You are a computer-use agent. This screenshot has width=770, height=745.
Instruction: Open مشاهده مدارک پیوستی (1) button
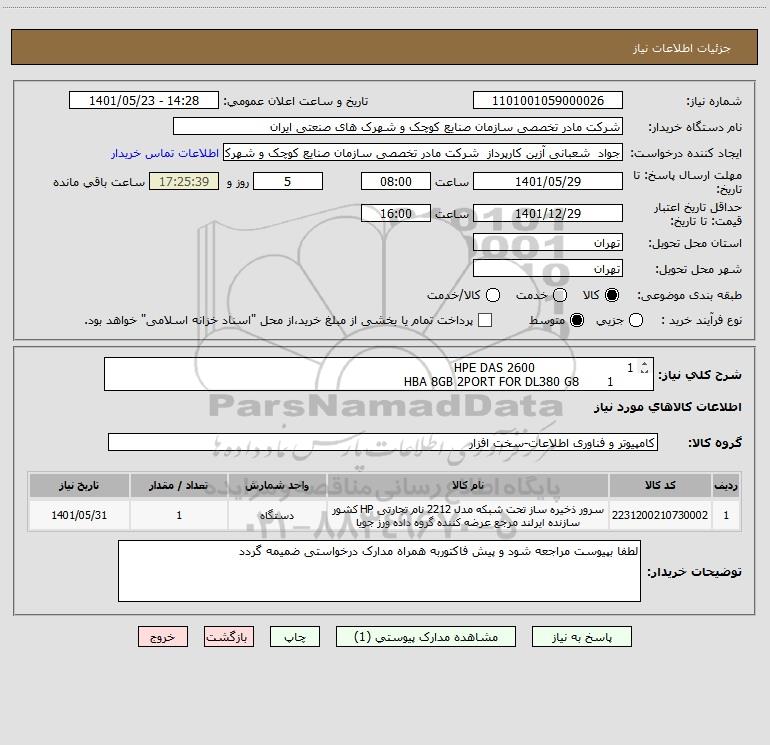click(425, 637)
